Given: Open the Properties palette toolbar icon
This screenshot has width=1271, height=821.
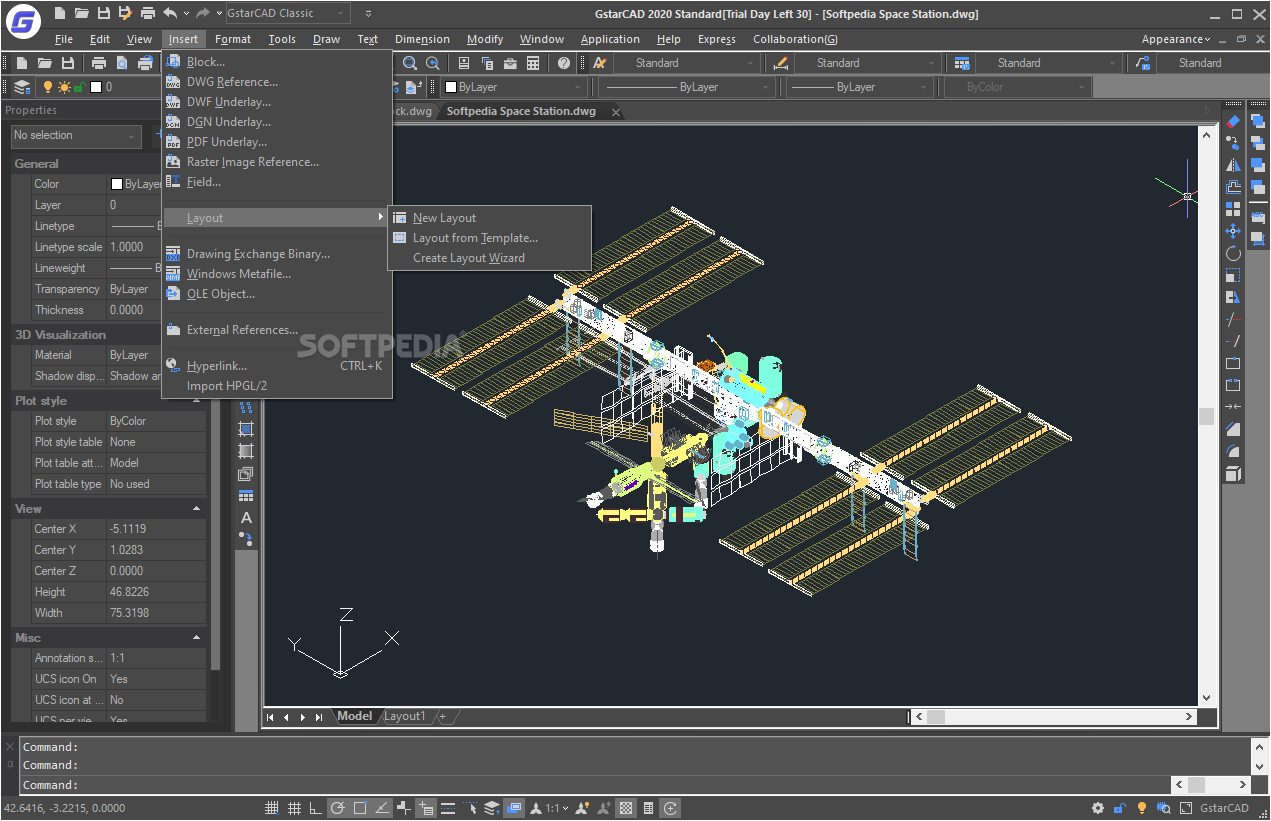Looking at the screenshot, I should 464,63.
